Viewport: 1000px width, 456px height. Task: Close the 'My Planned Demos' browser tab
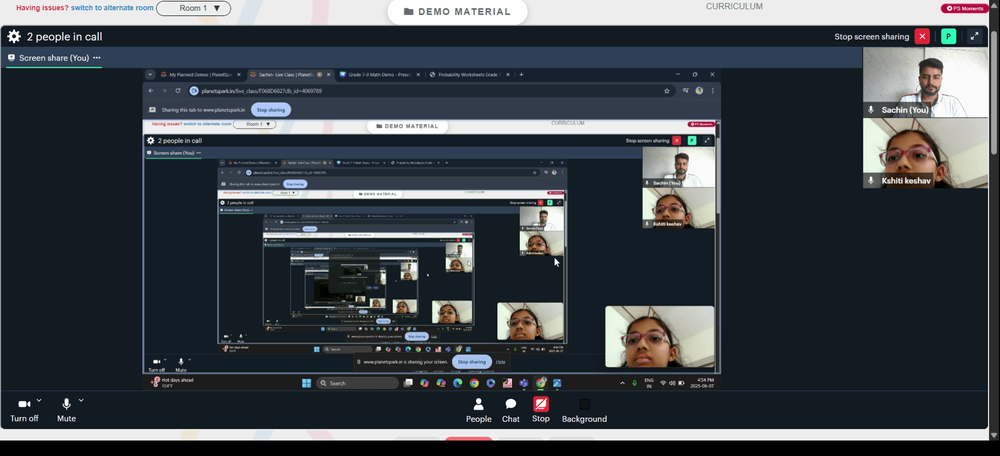tap(239, 75)
